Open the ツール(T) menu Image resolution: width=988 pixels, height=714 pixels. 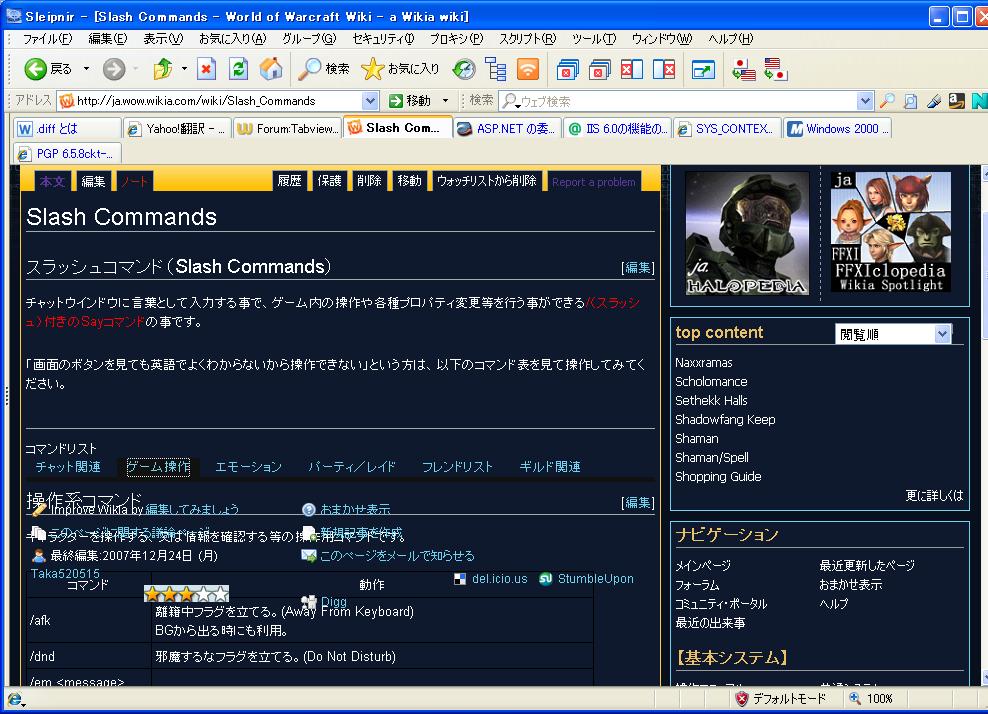(594, 39)
